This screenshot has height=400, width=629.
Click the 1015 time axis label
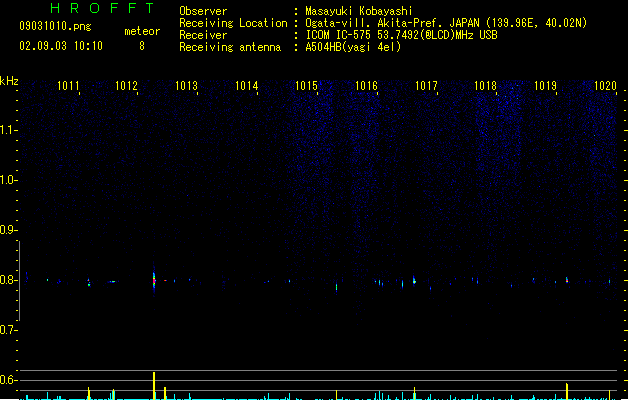(x=306, y=86)
